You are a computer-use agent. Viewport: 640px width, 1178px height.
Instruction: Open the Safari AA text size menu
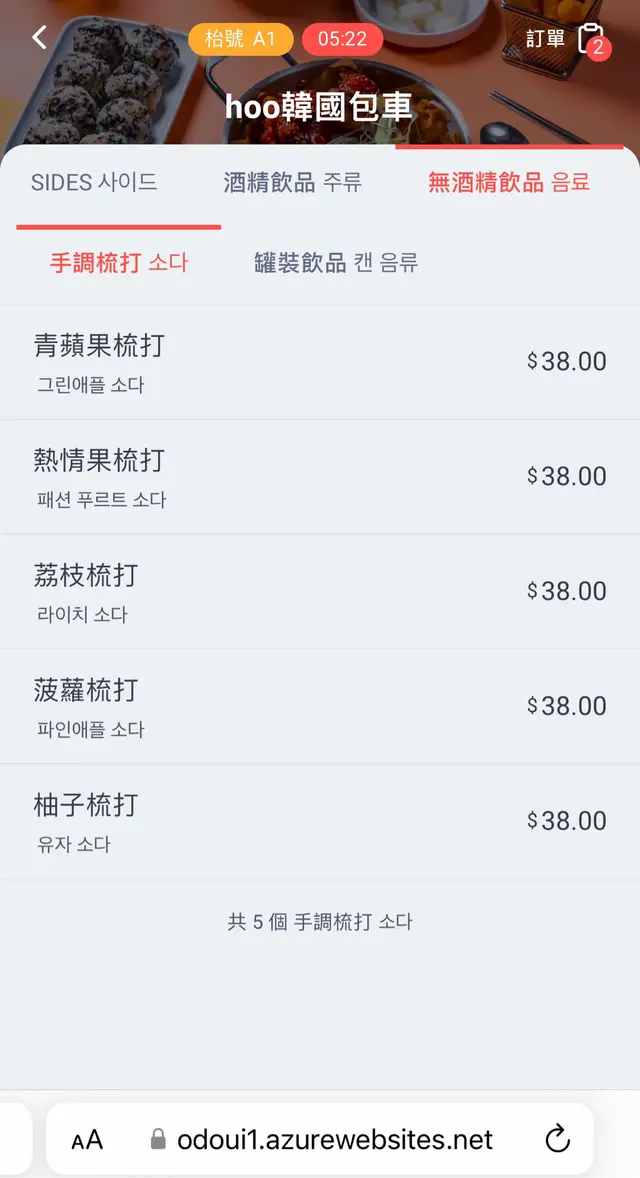click(87, 1140)
